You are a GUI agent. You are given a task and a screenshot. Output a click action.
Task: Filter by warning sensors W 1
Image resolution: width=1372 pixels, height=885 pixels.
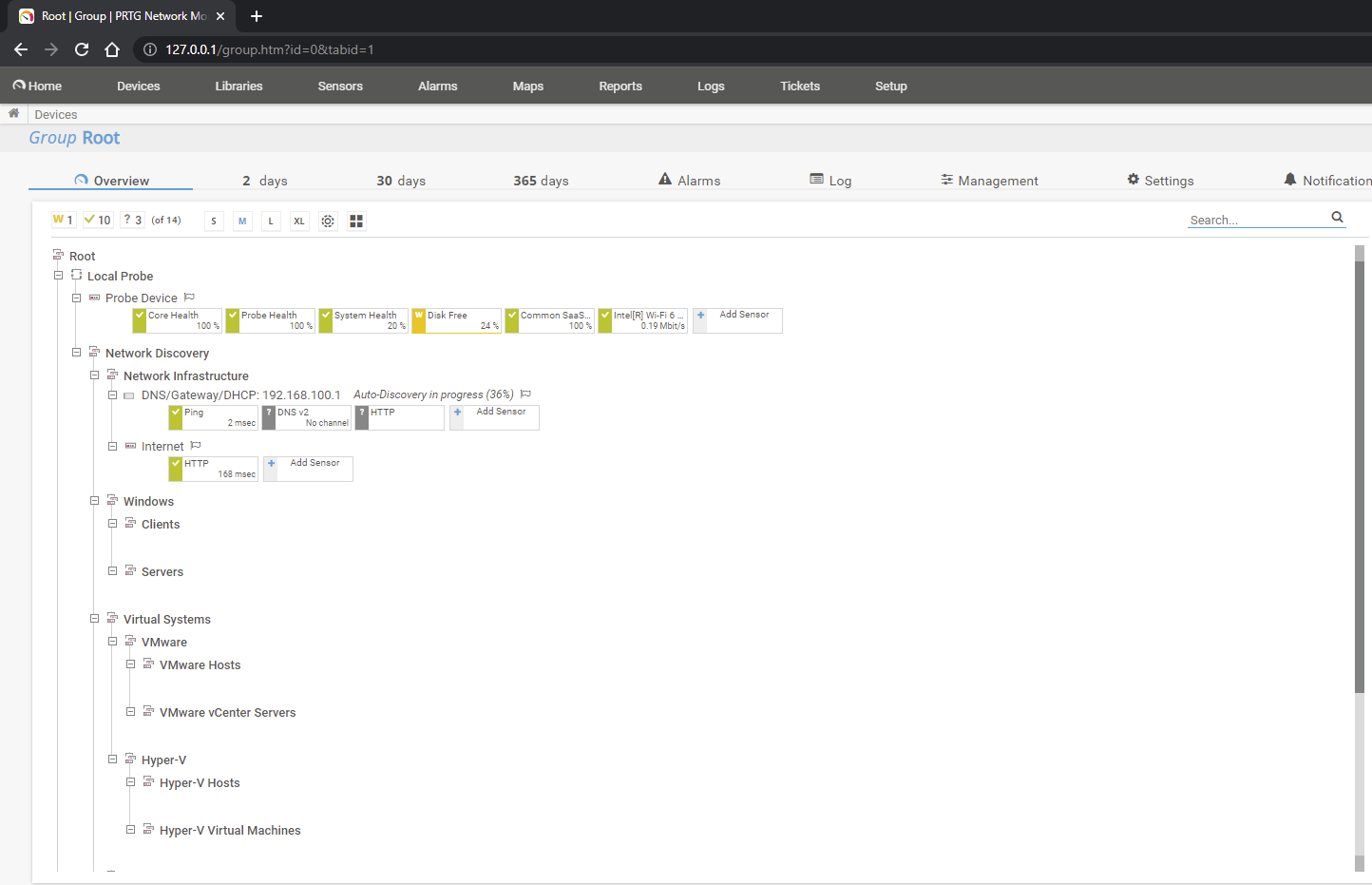pos(64,220)
